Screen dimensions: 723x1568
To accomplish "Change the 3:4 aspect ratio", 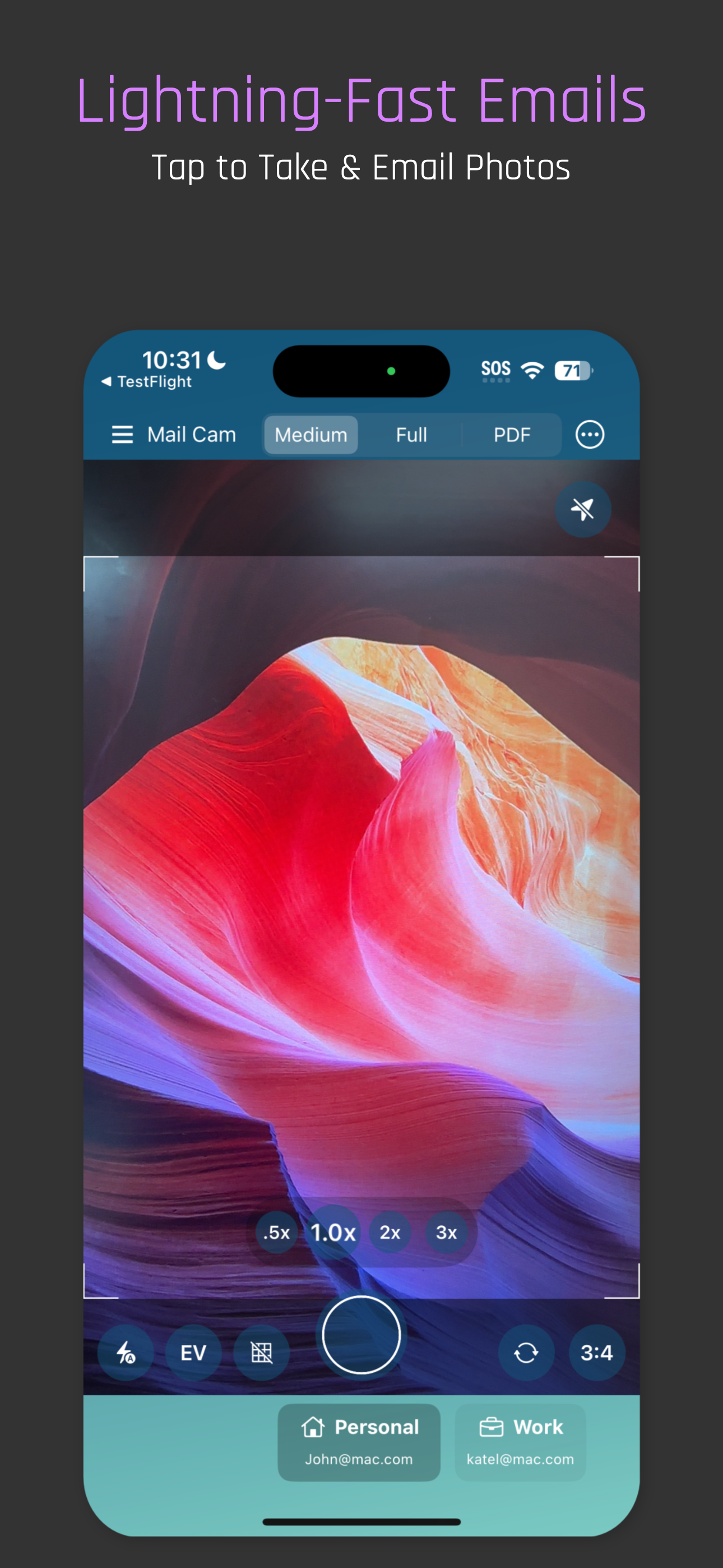I will (596, 1353).
